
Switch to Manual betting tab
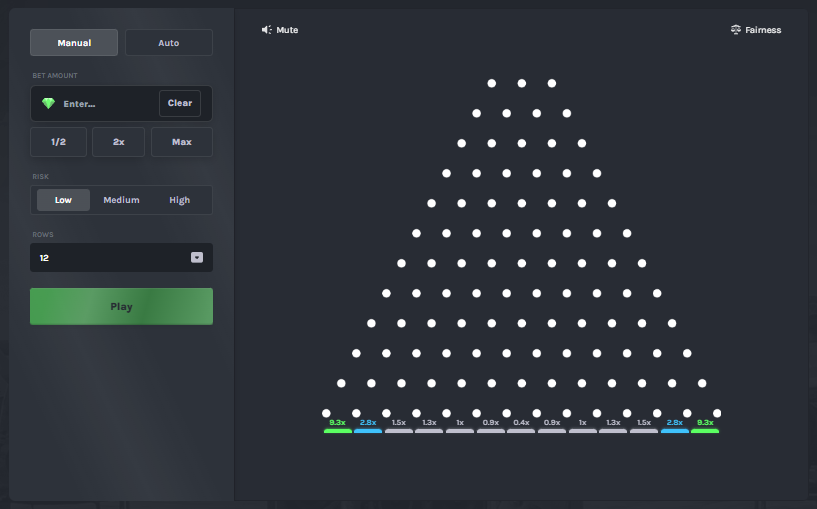tap(74, 43)
